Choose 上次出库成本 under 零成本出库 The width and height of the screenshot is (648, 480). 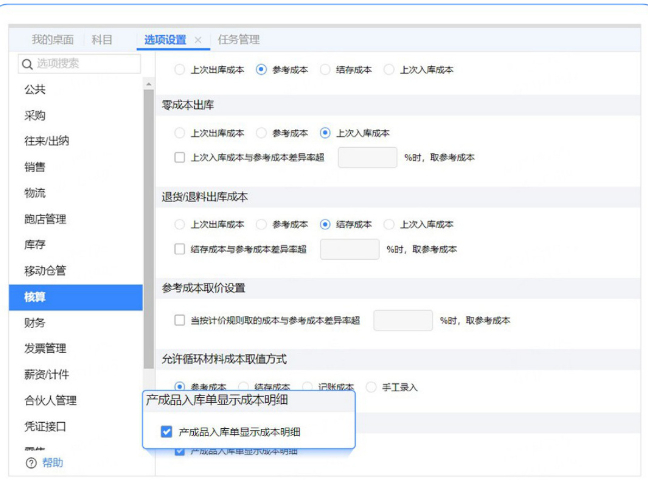click(x=179, y=133)
